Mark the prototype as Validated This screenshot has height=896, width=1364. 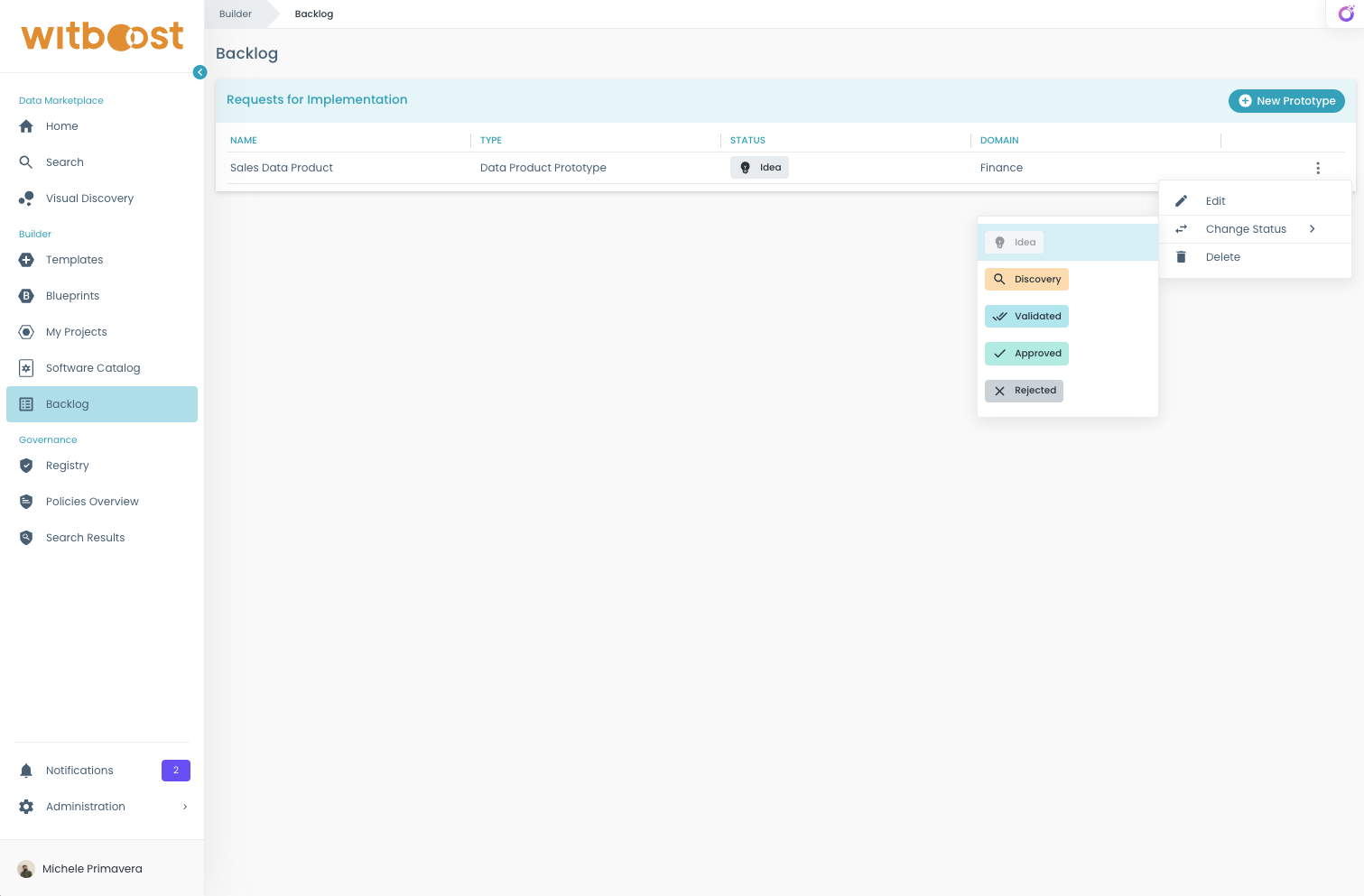(x=1026, y=316)
